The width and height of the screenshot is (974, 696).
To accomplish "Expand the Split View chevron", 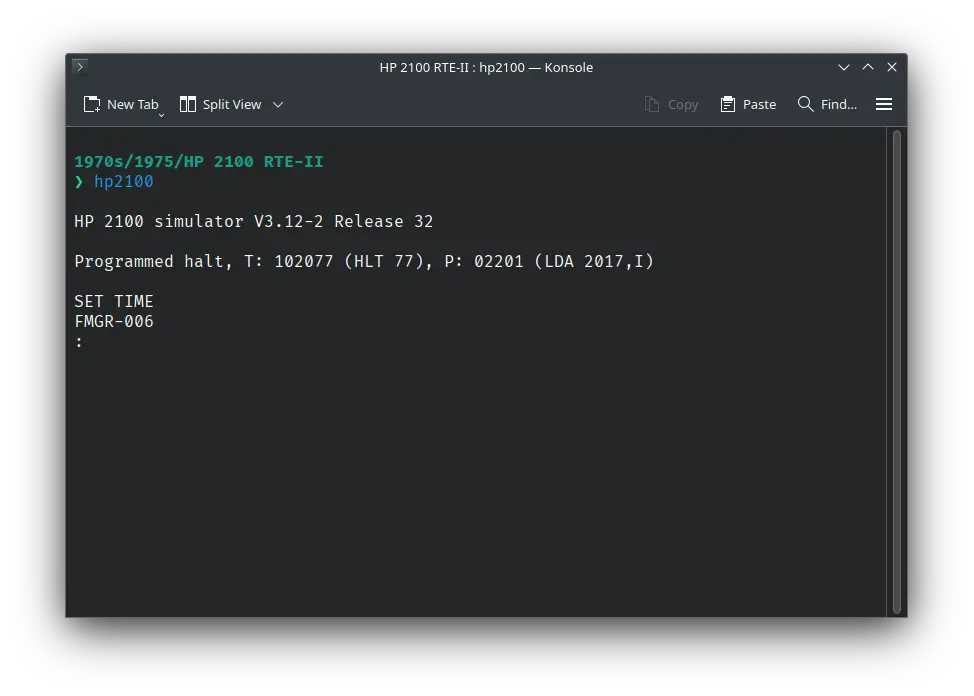I will [x=278, y=104].
